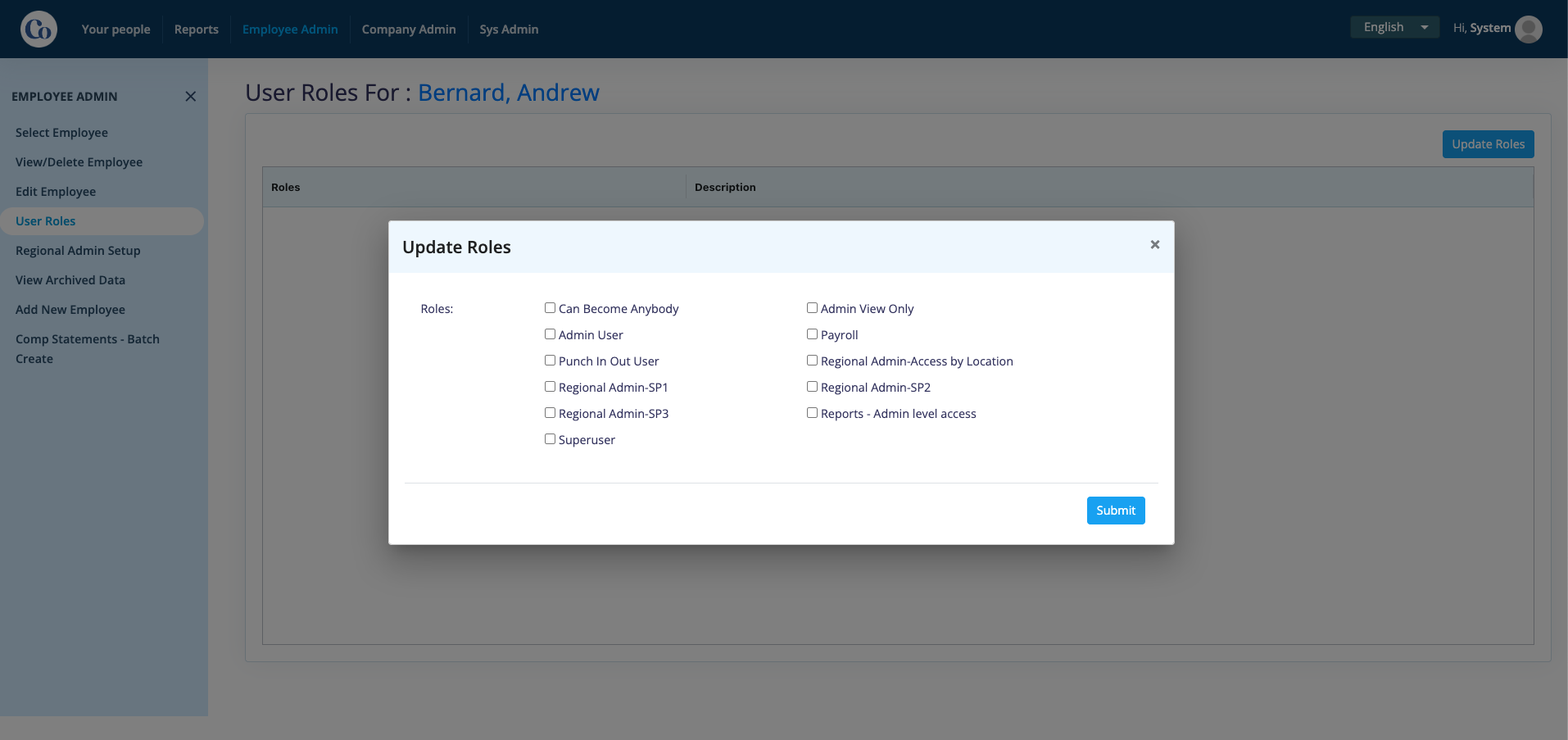Open the user avatar profile icon
The image size is (1568, 740).
pyautogui.click(x=1529, y=29)
